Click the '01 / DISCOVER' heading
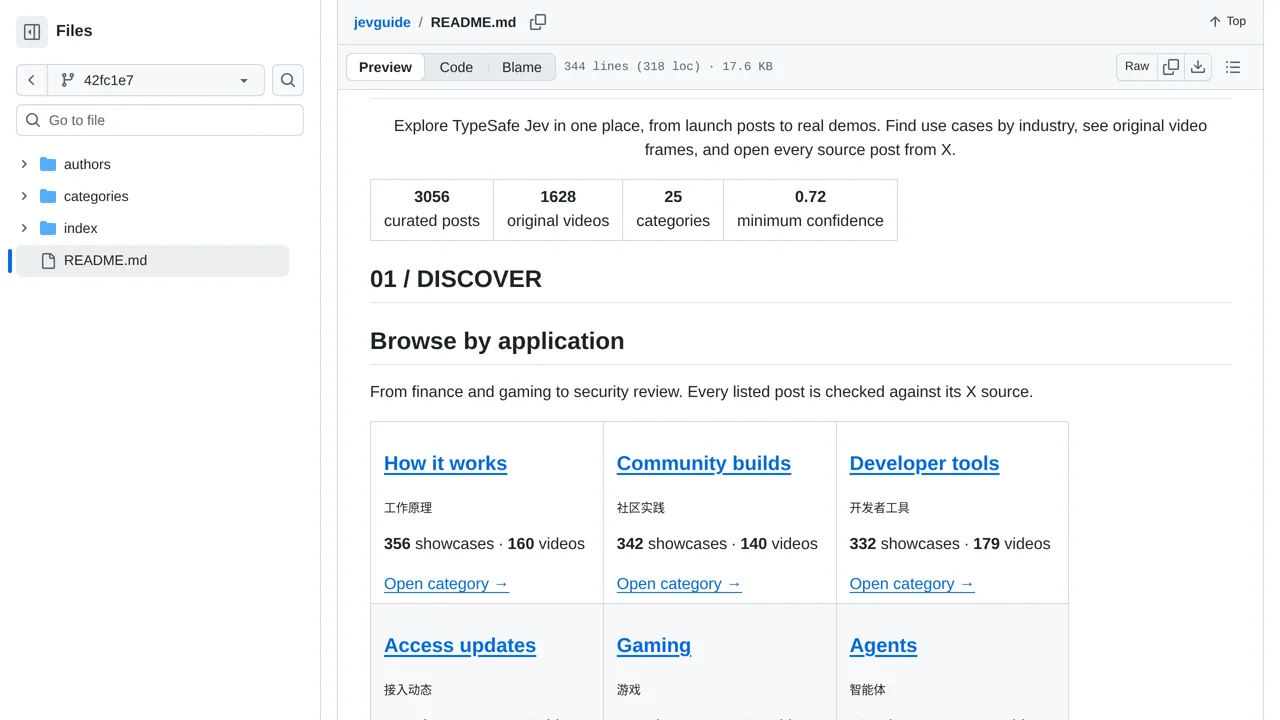 pyautogui.click(x=456, y=279)
